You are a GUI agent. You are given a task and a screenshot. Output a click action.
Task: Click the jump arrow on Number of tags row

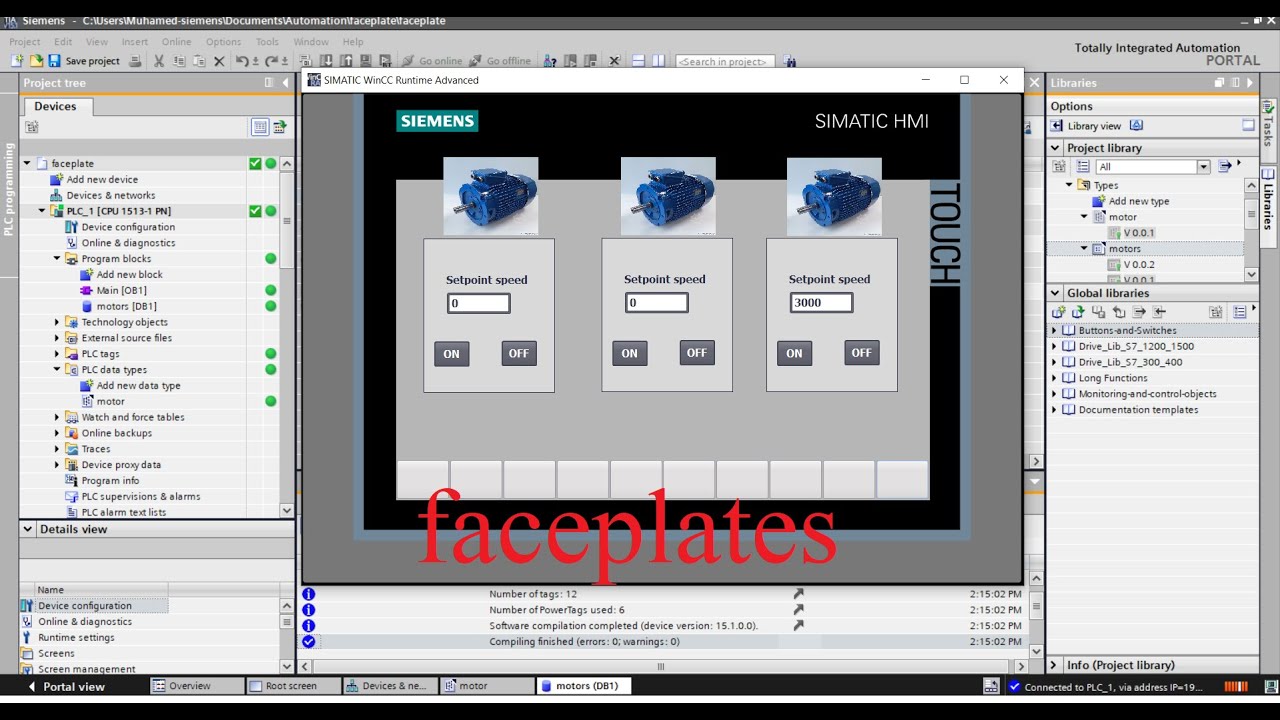[x=798, y=594]
